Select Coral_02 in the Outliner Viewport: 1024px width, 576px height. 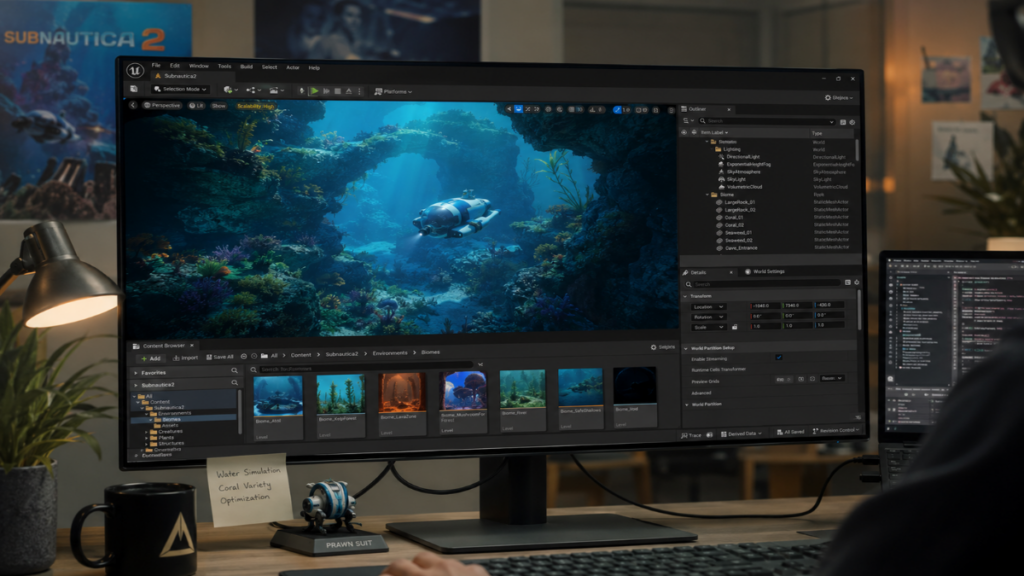pyautogui.click(x=734, y=225)
